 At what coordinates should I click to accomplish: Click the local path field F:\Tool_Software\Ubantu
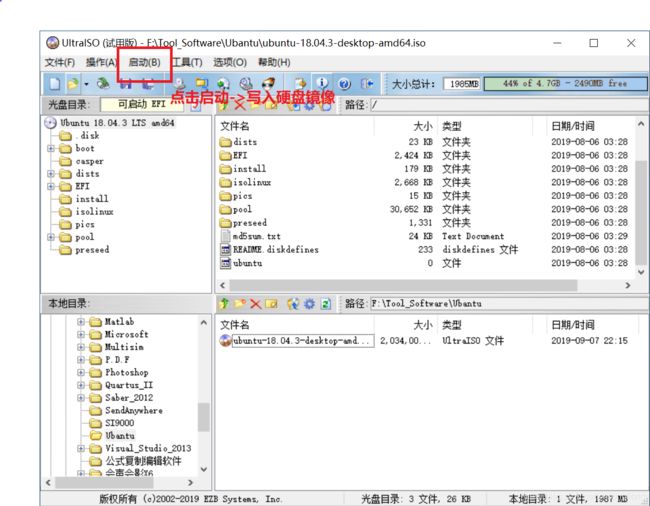[509, 303]
